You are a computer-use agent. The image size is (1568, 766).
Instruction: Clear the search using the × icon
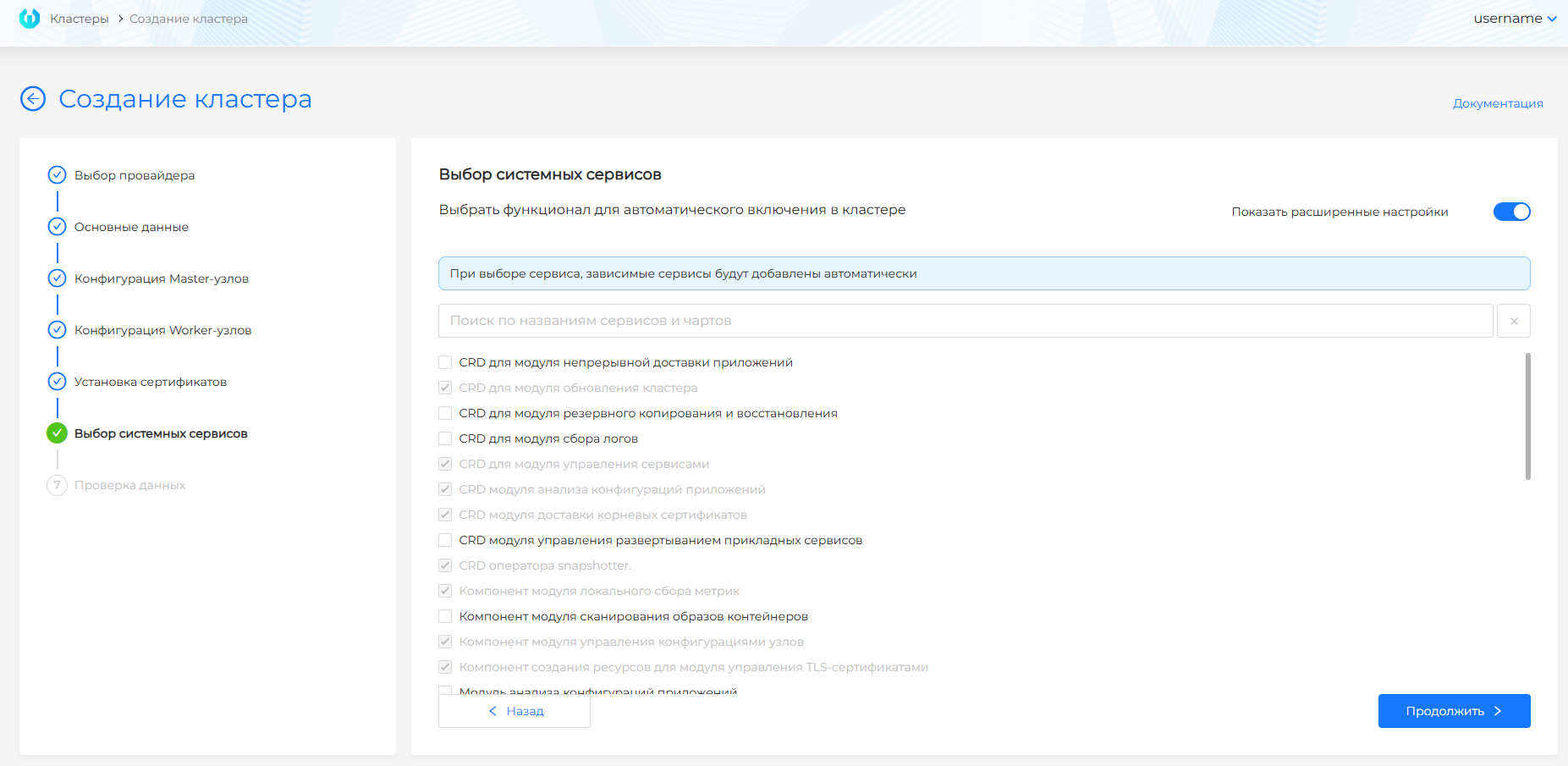(x=1514, y=320)
